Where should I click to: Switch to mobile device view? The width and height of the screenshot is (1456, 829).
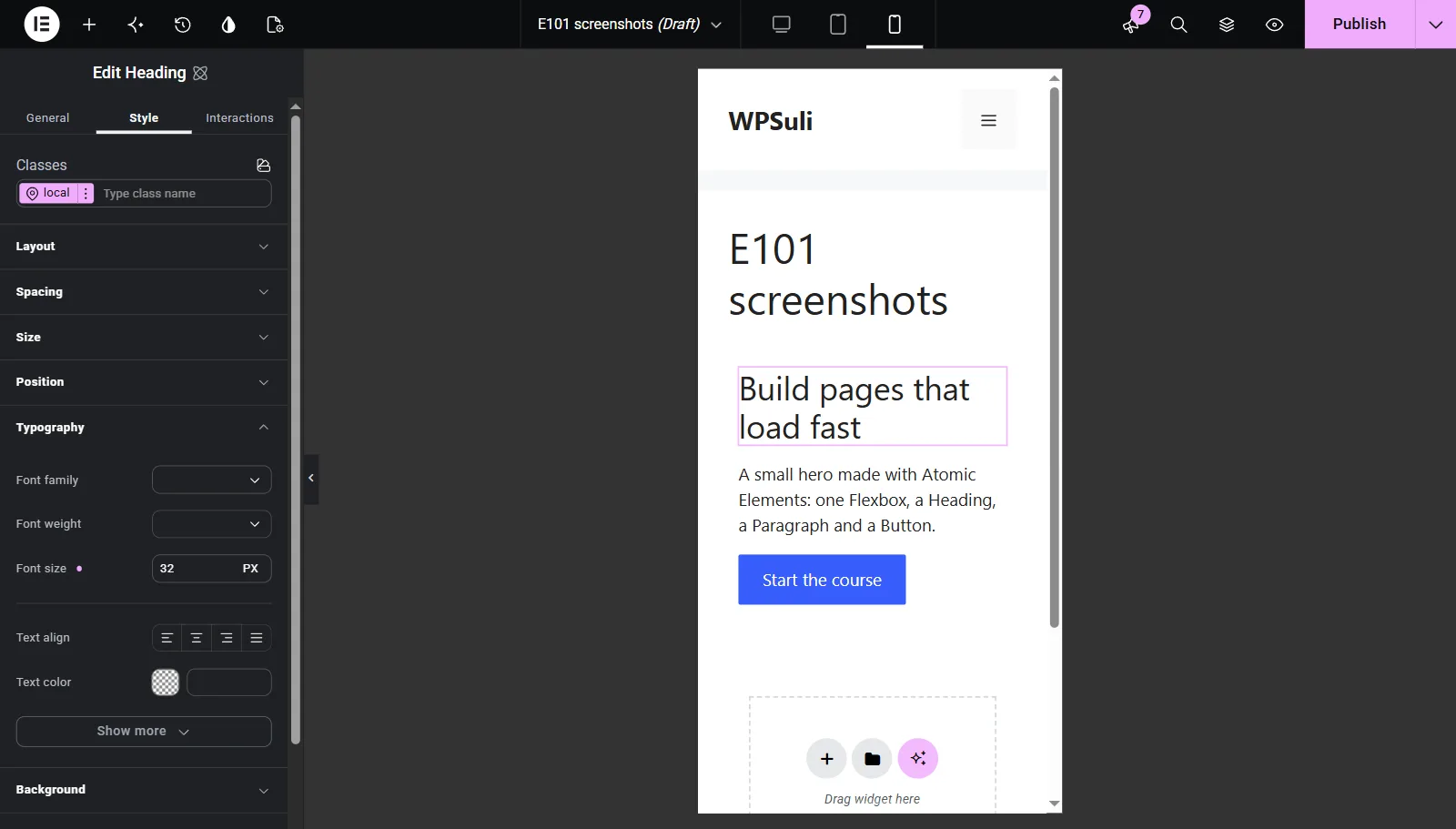coord(895,25)
